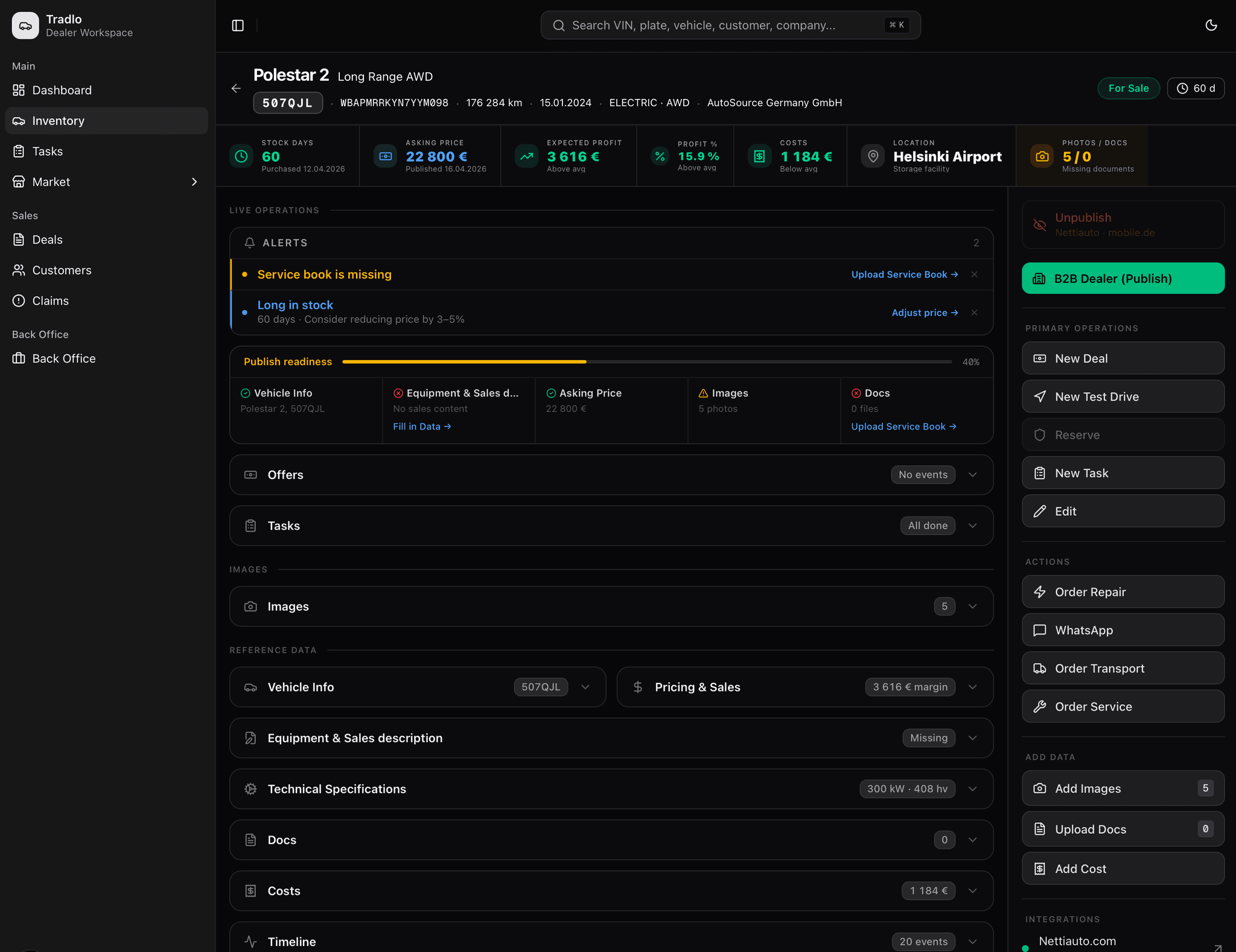The image size is (1236, 952).
Task: Start a New Test Drive
Action: tap(1123, 396)
